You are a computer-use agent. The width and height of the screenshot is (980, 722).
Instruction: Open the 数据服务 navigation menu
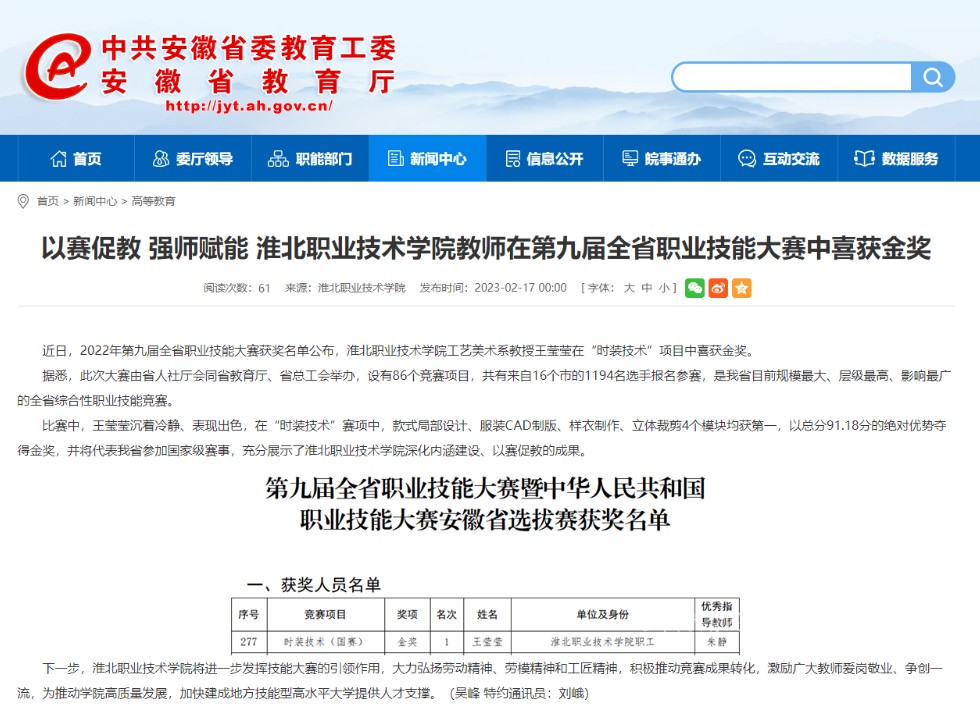pyautogui.click(x=896, y=159)
